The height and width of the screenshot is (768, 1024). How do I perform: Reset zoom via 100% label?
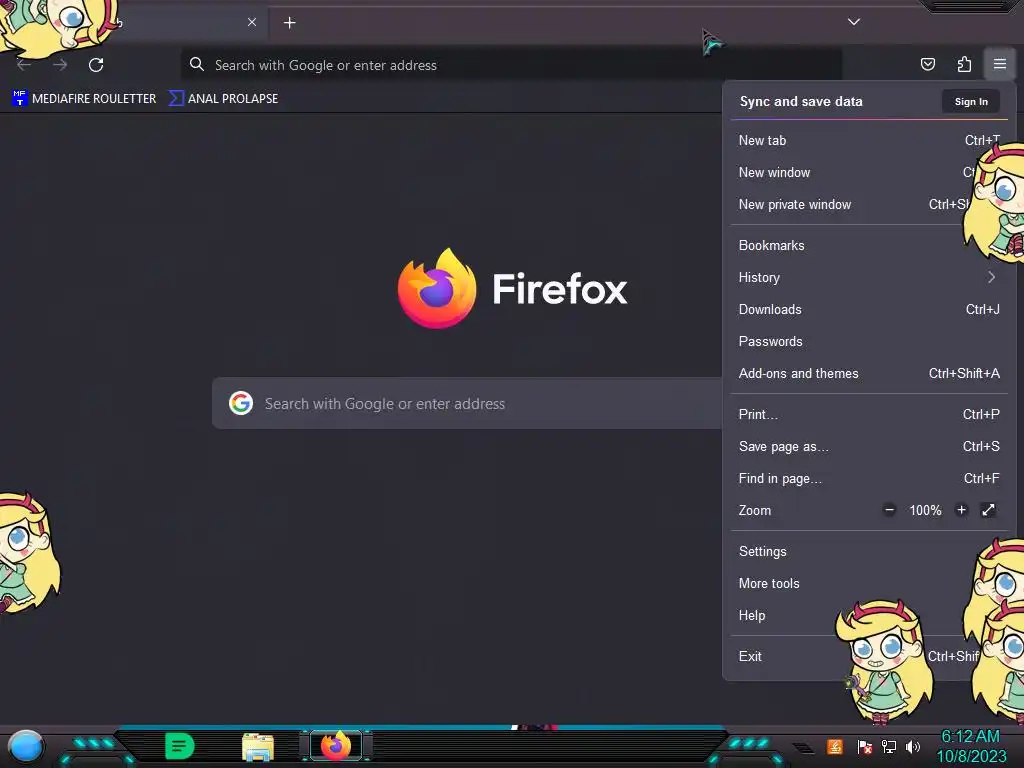pos(925,511)
